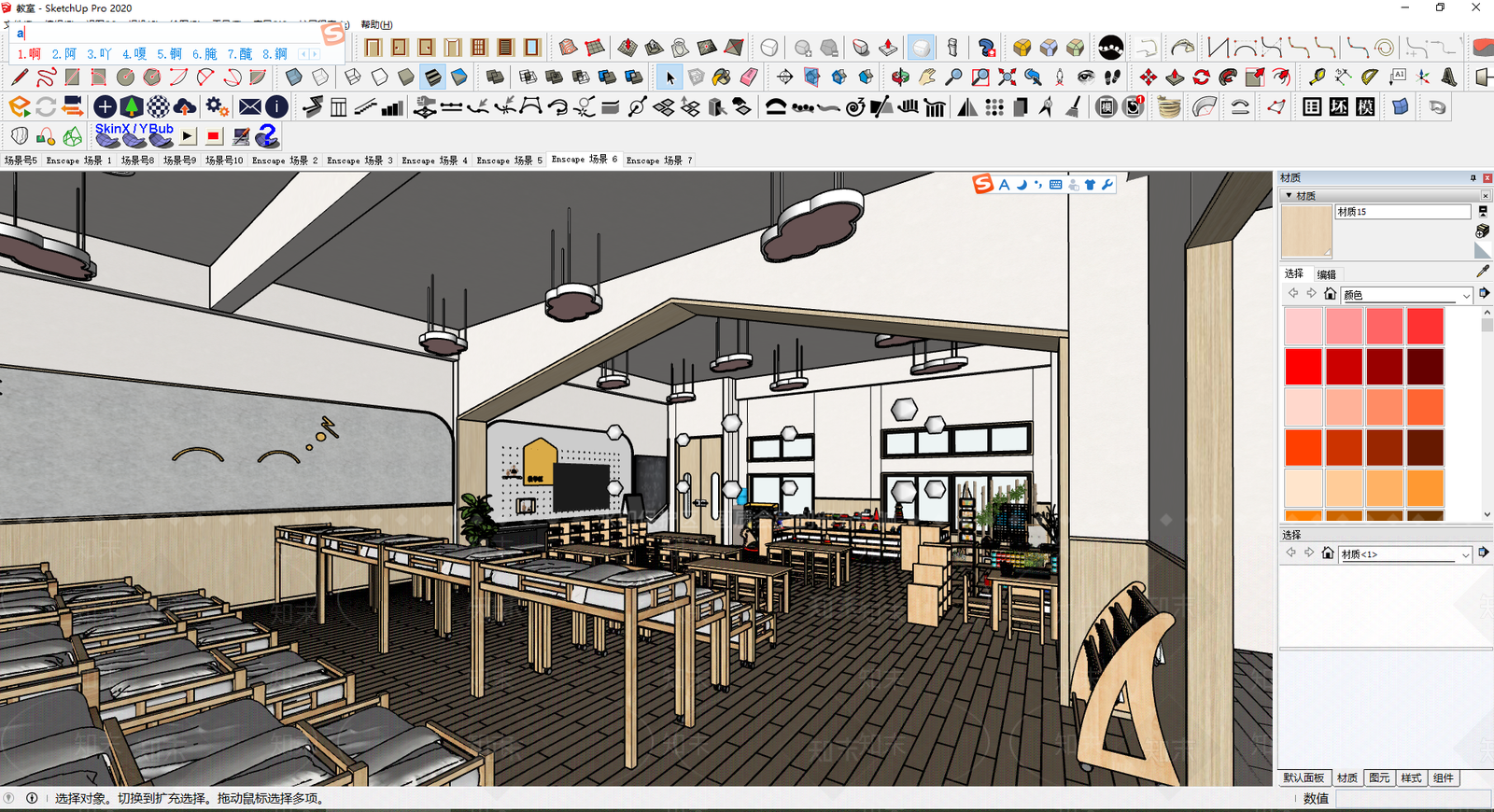This screenshot has width=1494, height=812.
Task: Activate the Look Around eye tool
Action: pos(1085,77)
